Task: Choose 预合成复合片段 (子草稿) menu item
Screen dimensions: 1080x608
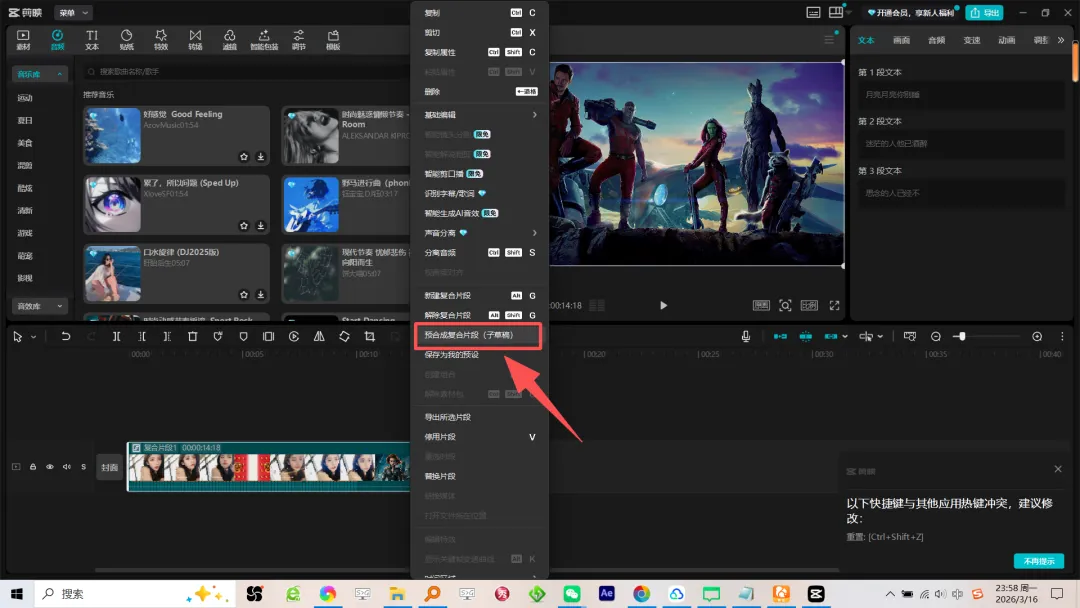Action: 478,335
